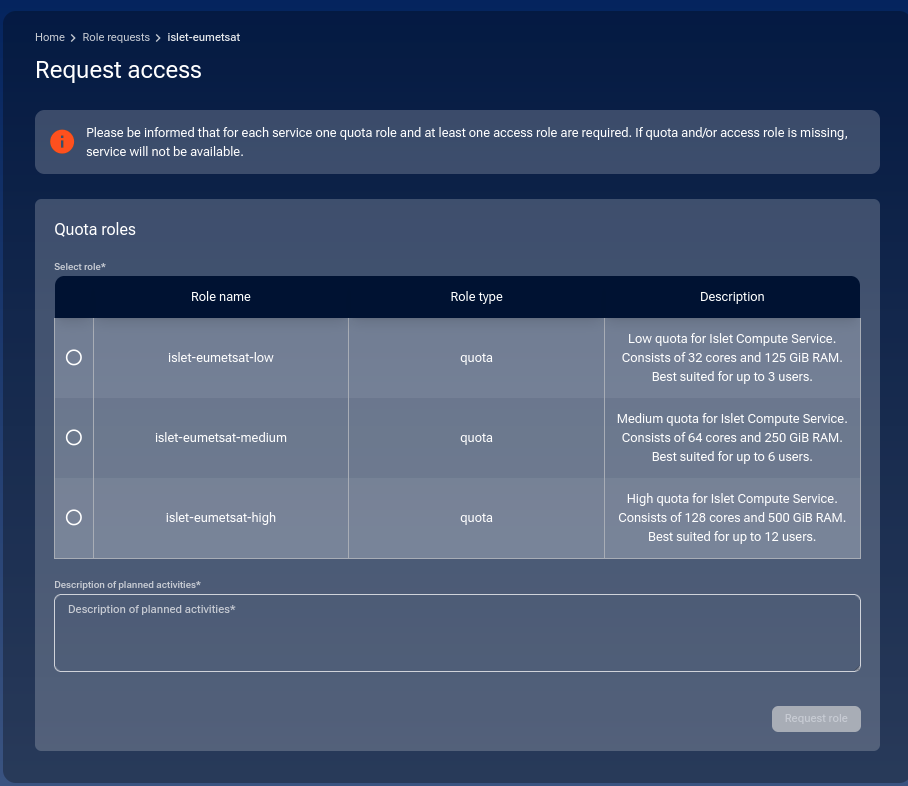Screen dimensions: 908x786
Task: Click the islet-eumetsat-low role name cell
Action: [x=220, y=358]
